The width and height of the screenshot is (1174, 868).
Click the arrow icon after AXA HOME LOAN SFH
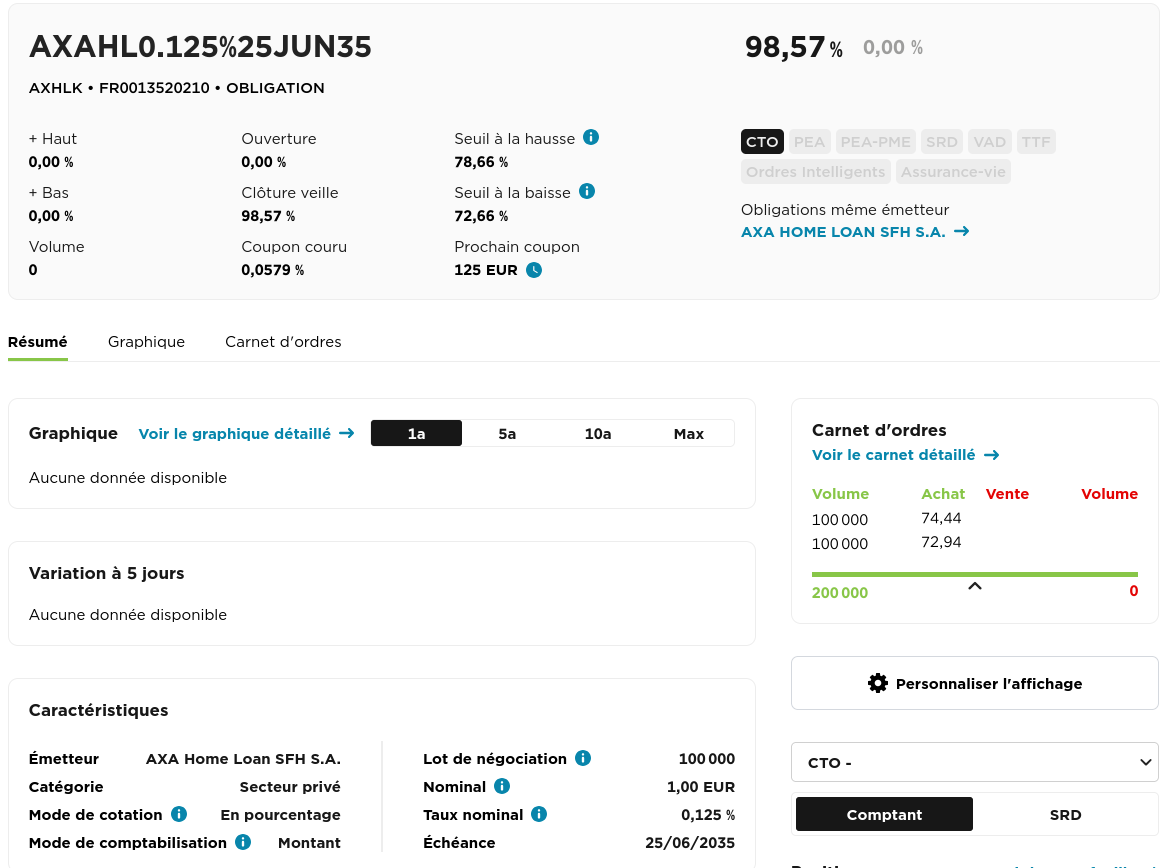coord(961,231)
